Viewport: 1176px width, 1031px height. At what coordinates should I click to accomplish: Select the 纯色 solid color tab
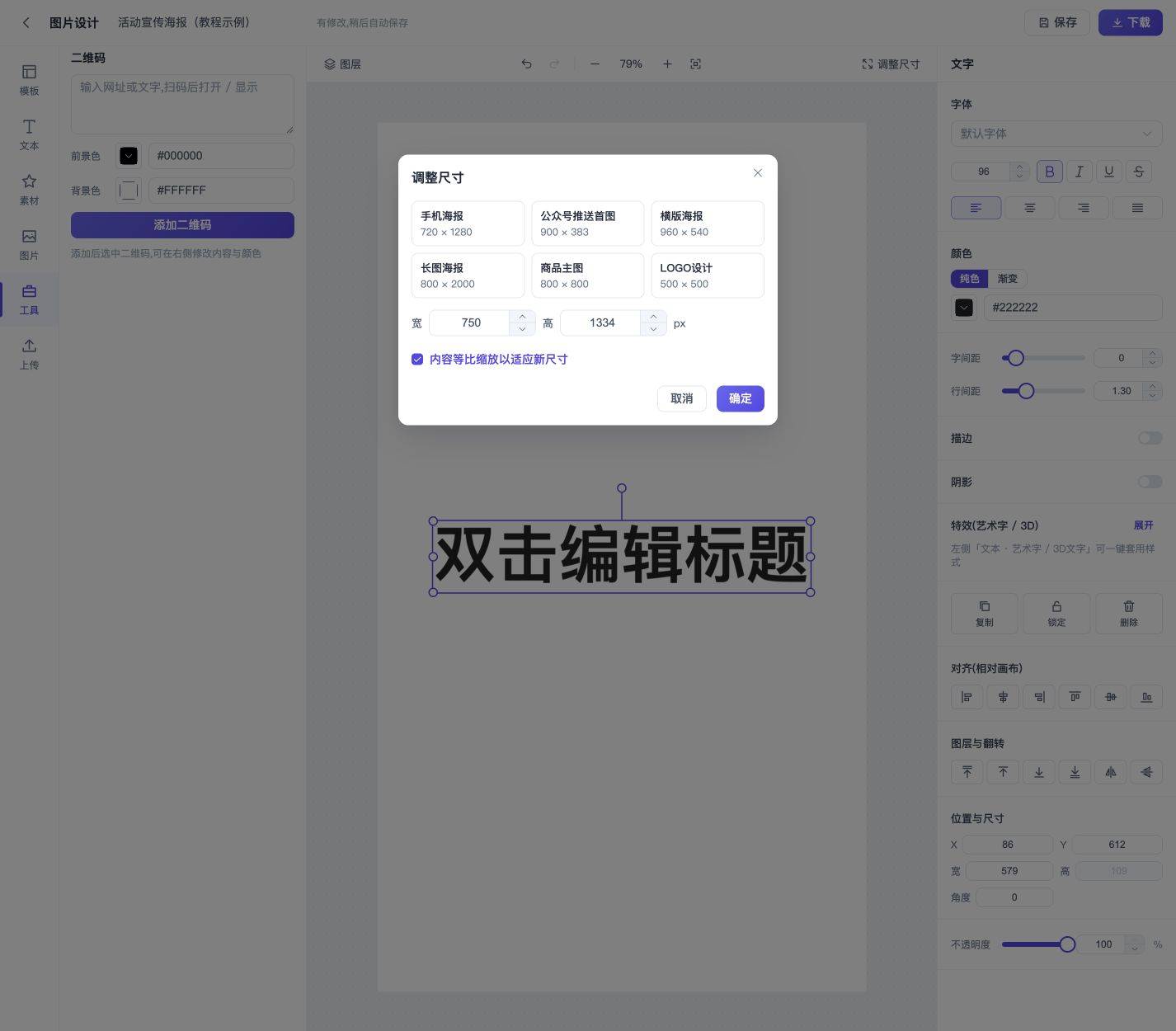969,279
